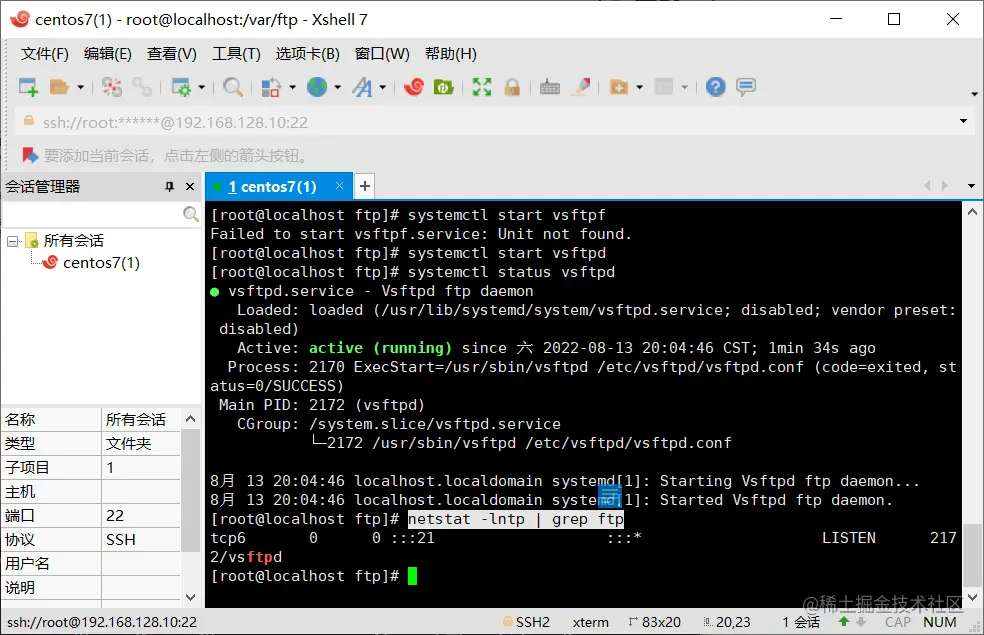The image size is (984, 635).
Task: Pin the 会话管理器 panel
Action: point(169,186)
